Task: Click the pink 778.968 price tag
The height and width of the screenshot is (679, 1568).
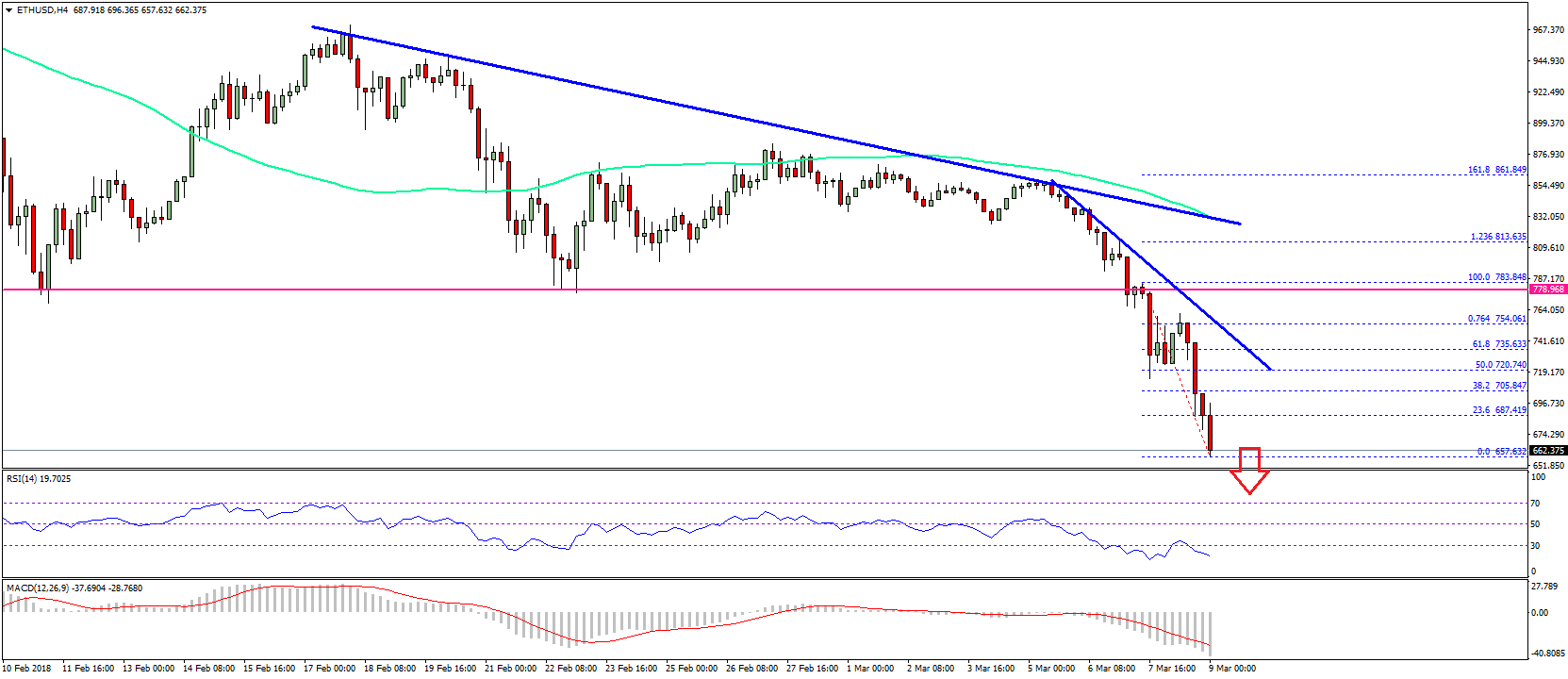Action: click(1547, 290)
